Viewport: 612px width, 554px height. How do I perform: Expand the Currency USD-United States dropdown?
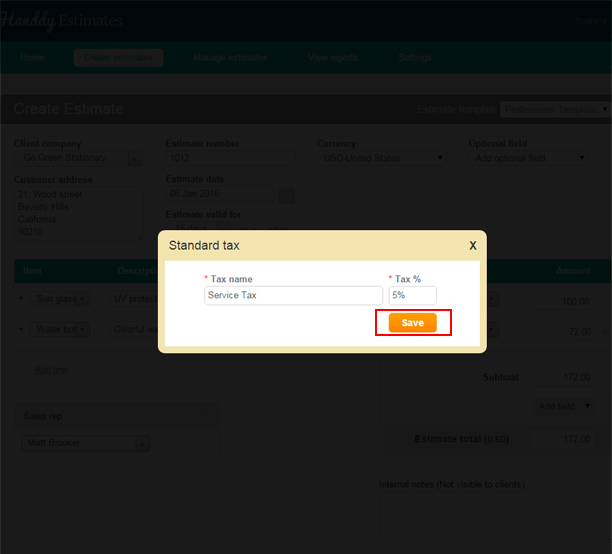point(381,158)
